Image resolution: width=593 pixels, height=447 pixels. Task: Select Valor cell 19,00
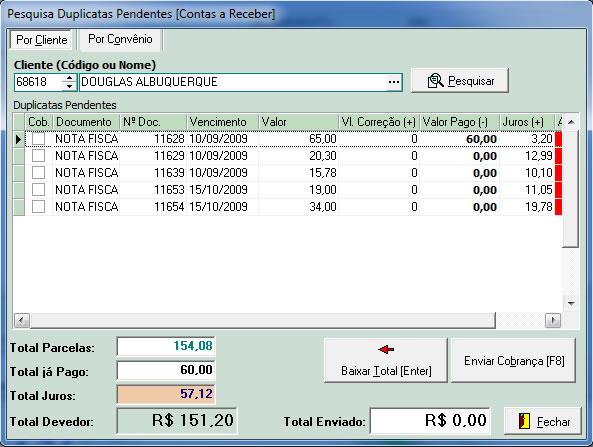click(x=298, y=190)
